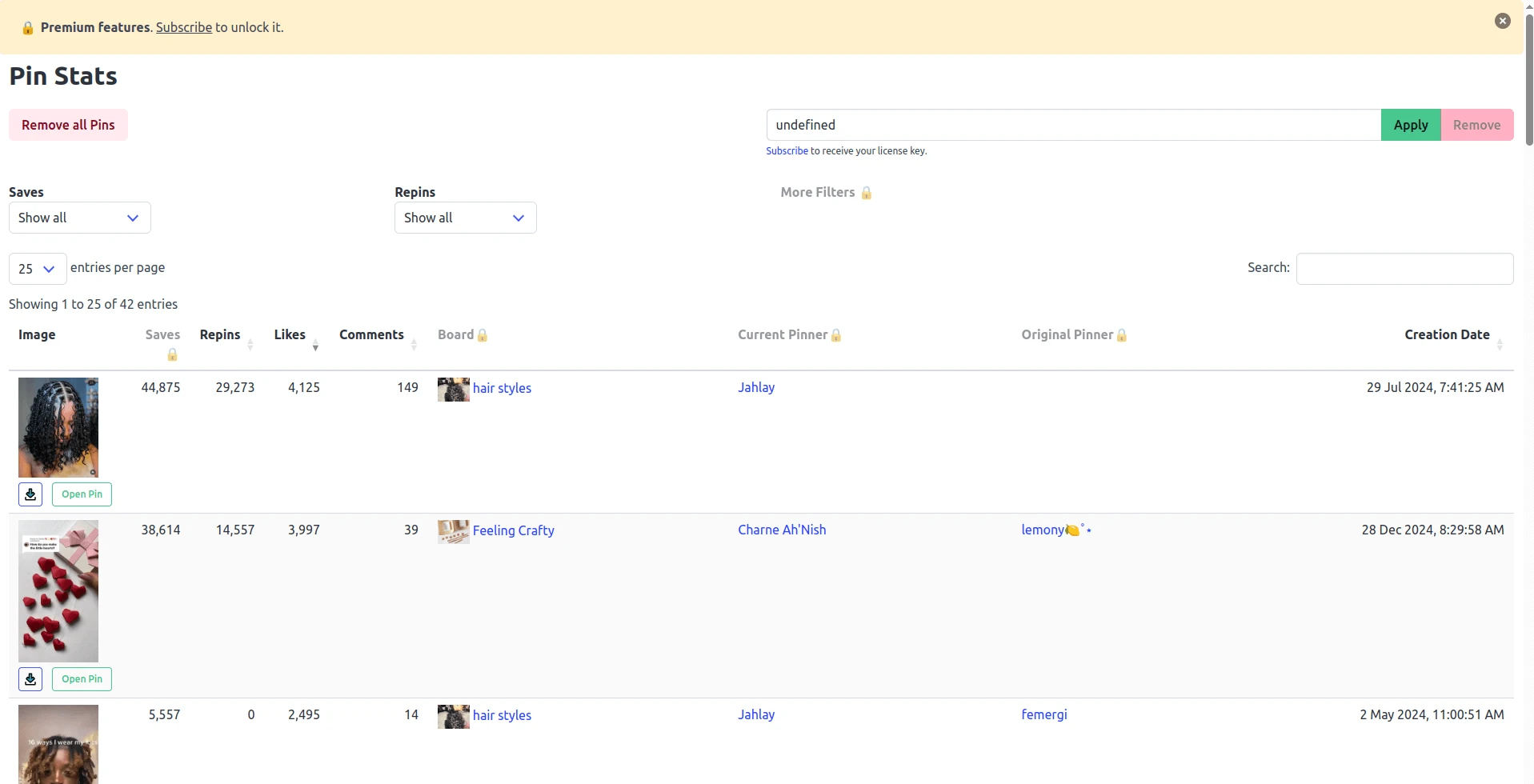Click Remove all Pins button
The height and width of the screenshot is (784, 1534).
[68, 125]
